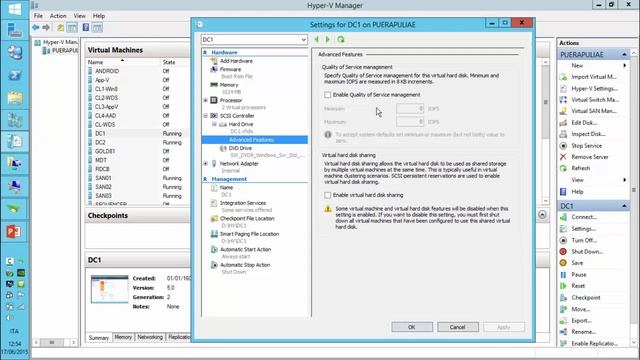Image resolution: width=640 pixels, height=360 pixels.
Task: Switch to the Networking tab for DC1
Action: pyautogui.click(x=150, y=337)
